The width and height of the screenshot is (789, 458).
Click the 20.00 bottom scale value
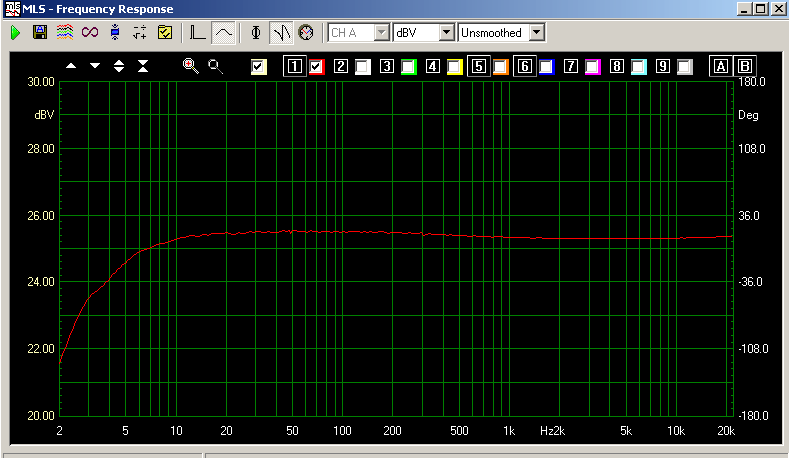(x=41, y=416)
